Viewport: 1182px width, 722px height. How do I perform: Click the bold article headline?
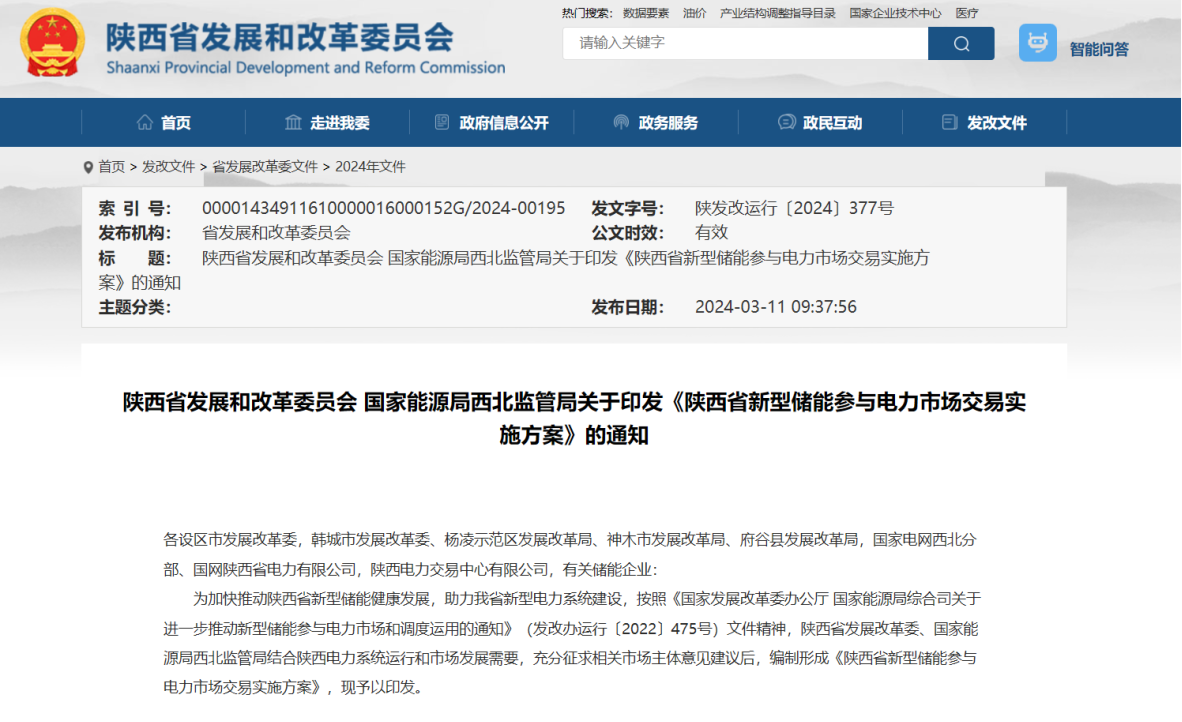574,418
